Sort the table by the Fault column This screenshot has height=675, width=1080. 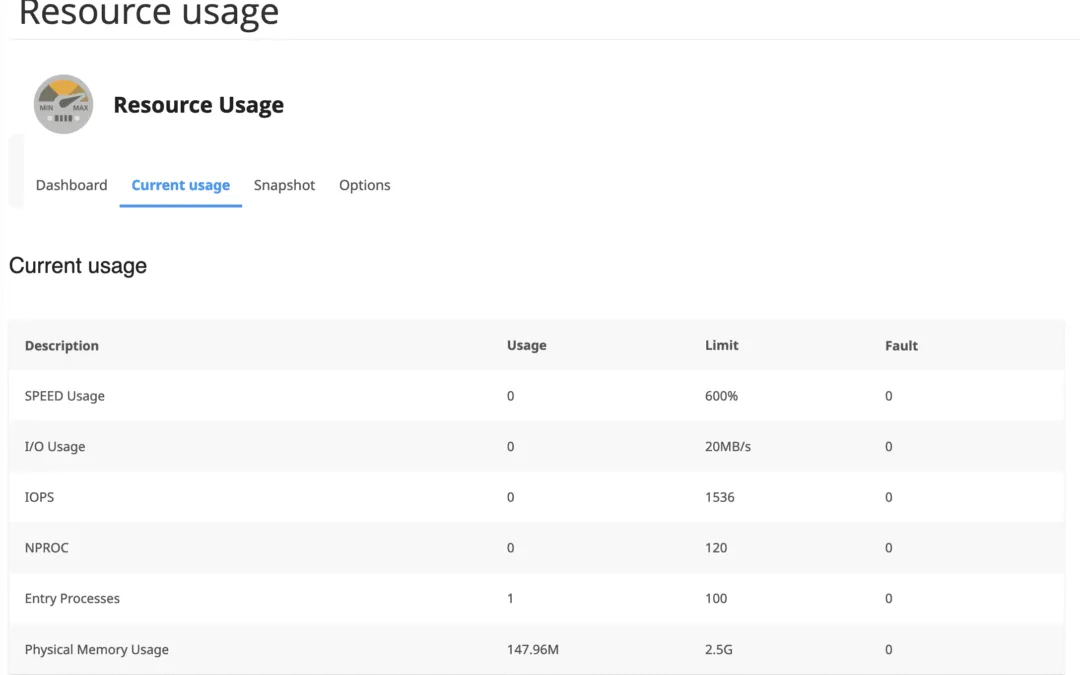pos(901,345)
